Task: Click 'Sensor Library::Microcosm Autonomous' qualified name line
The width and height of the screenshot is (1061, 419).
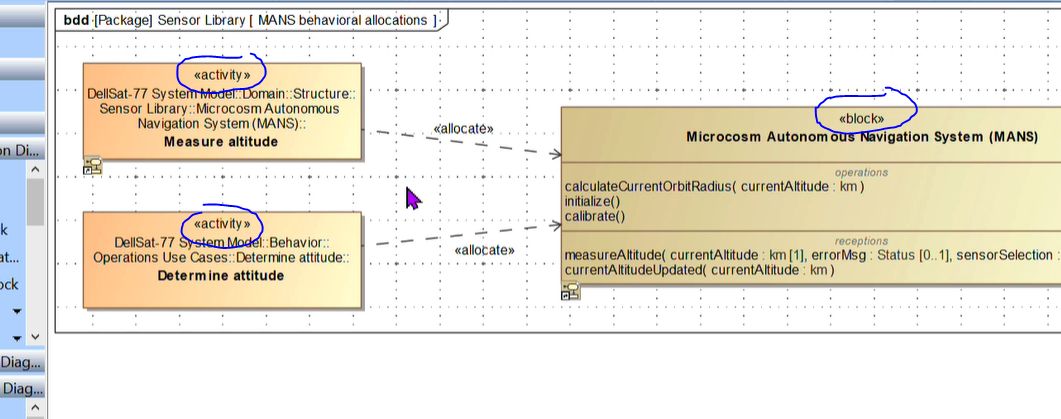Action: tap(219, 109)
